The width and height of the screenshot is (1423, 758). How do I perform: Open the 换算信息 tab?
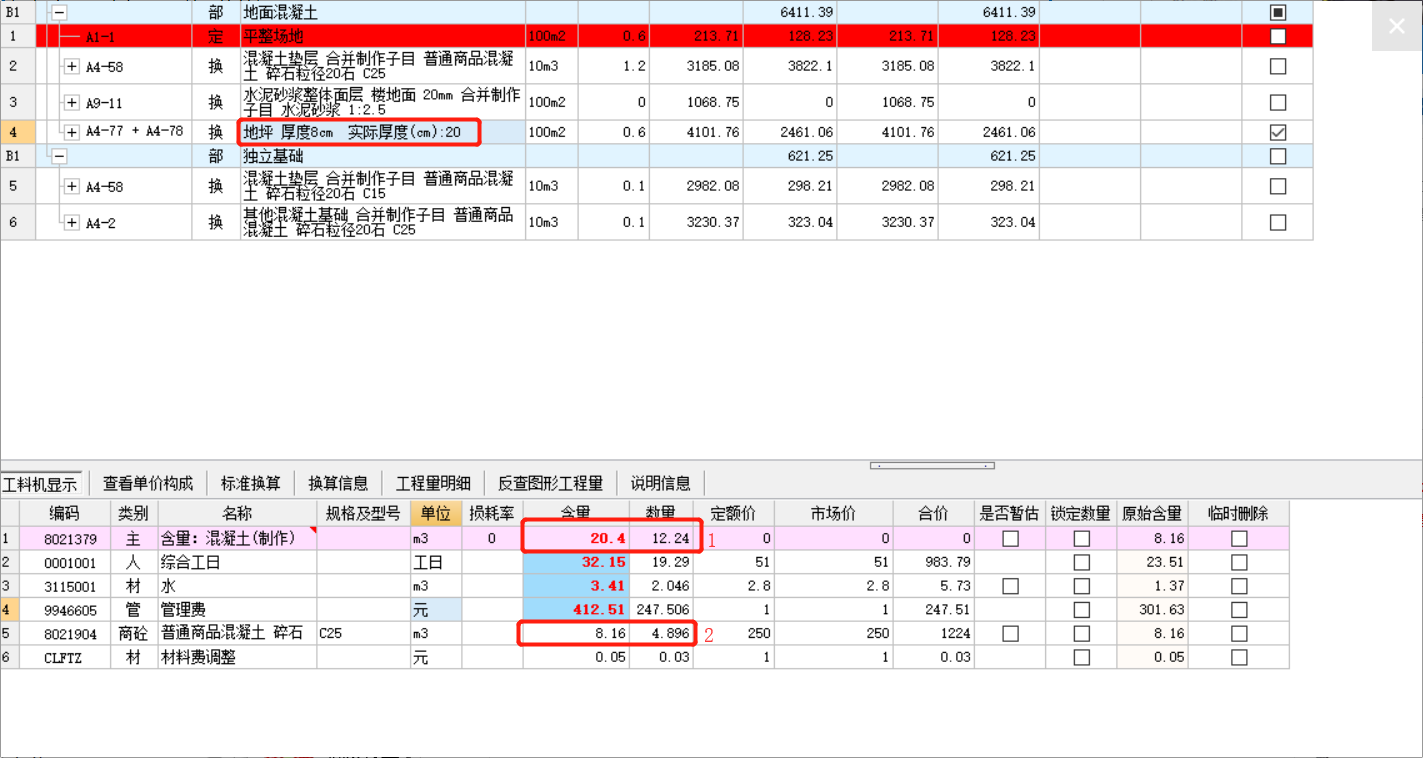point(338,483)
